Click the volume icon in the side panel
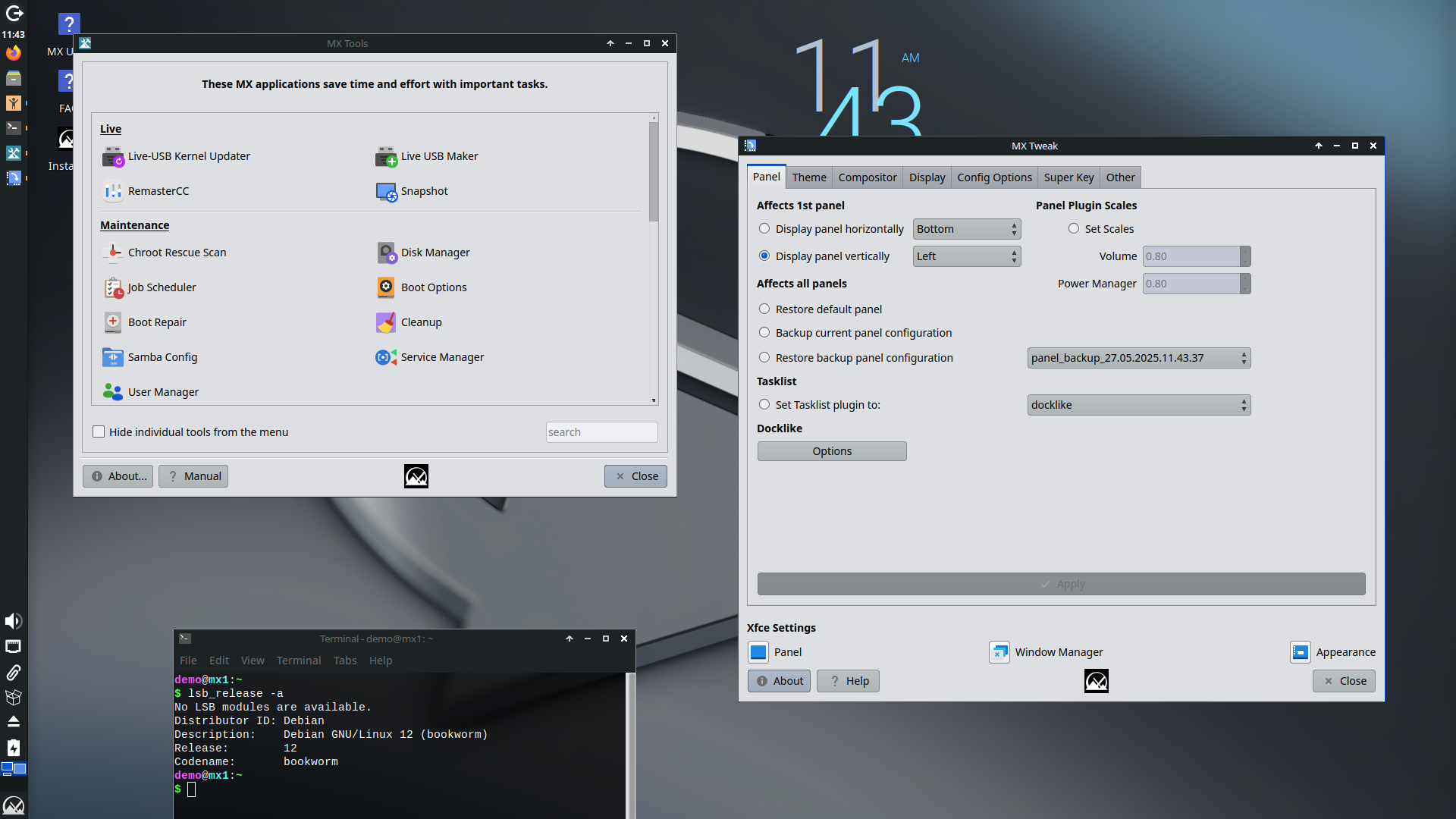1456x819 pixels. (14, 621)
